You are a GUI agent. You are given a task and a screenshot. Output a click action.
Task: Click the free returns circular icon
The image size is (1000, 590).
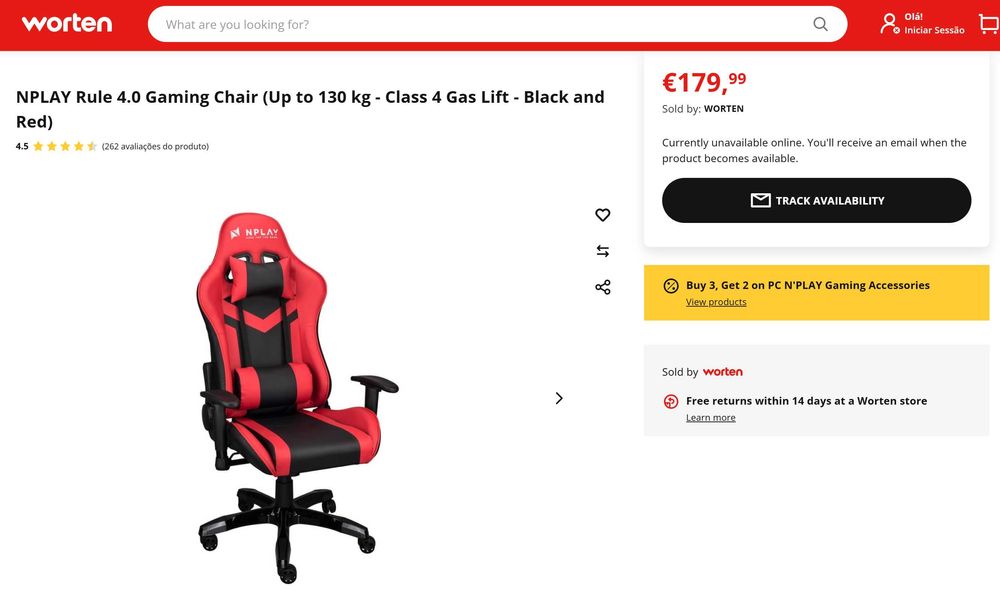click(671, 401)
